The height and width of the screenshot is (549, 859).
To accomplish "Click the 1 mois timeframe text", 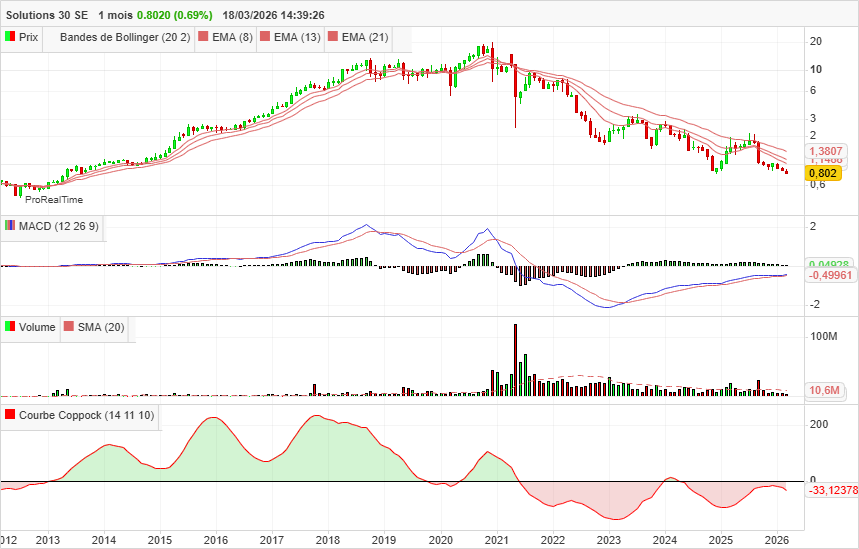I will [115, 15].
